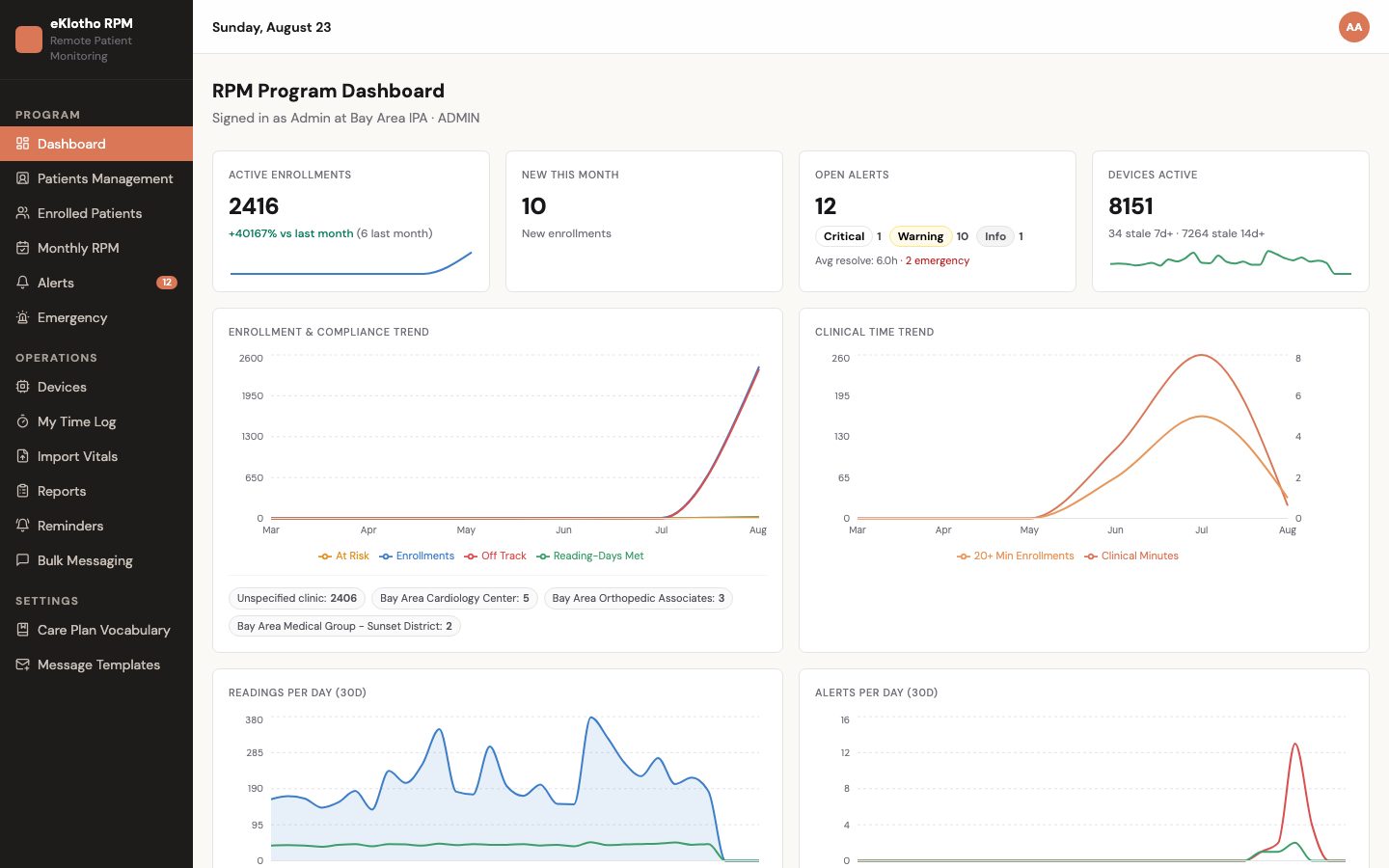Image resolution: width=1389 pixels, height=868 pixels.
Task: Click the Monthly RPM calendar icon
Action: coord(22,248)
